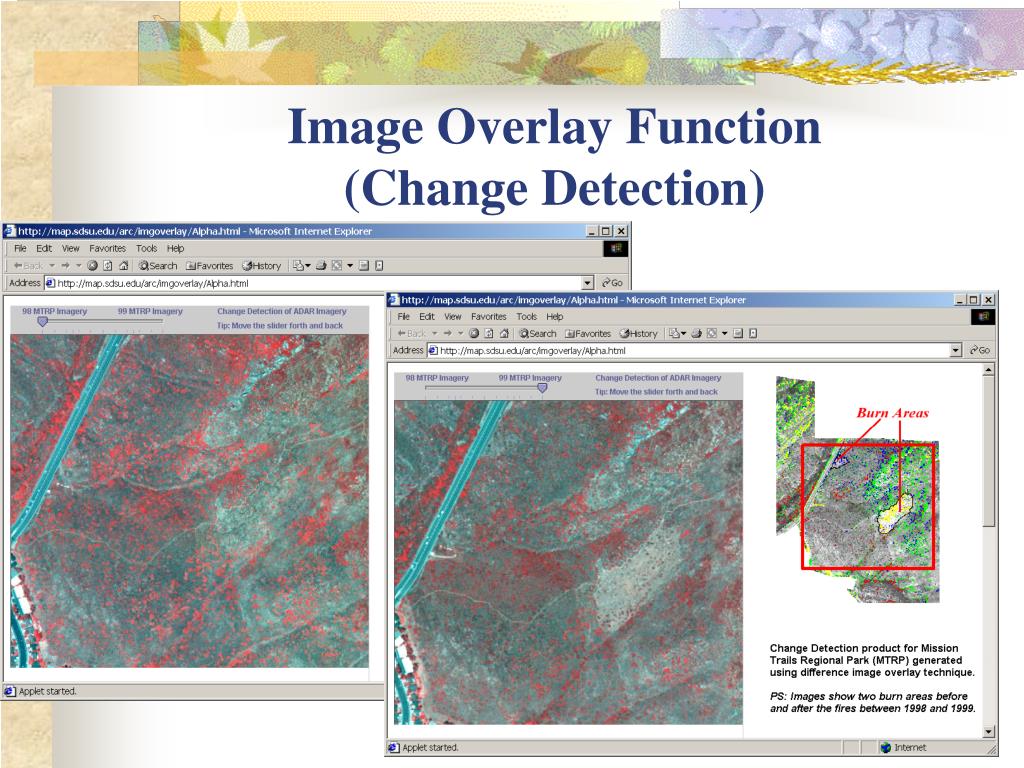Expand the Forward history dropdown in the left window
Screen dimensions: 1024x768
(78, 266)
